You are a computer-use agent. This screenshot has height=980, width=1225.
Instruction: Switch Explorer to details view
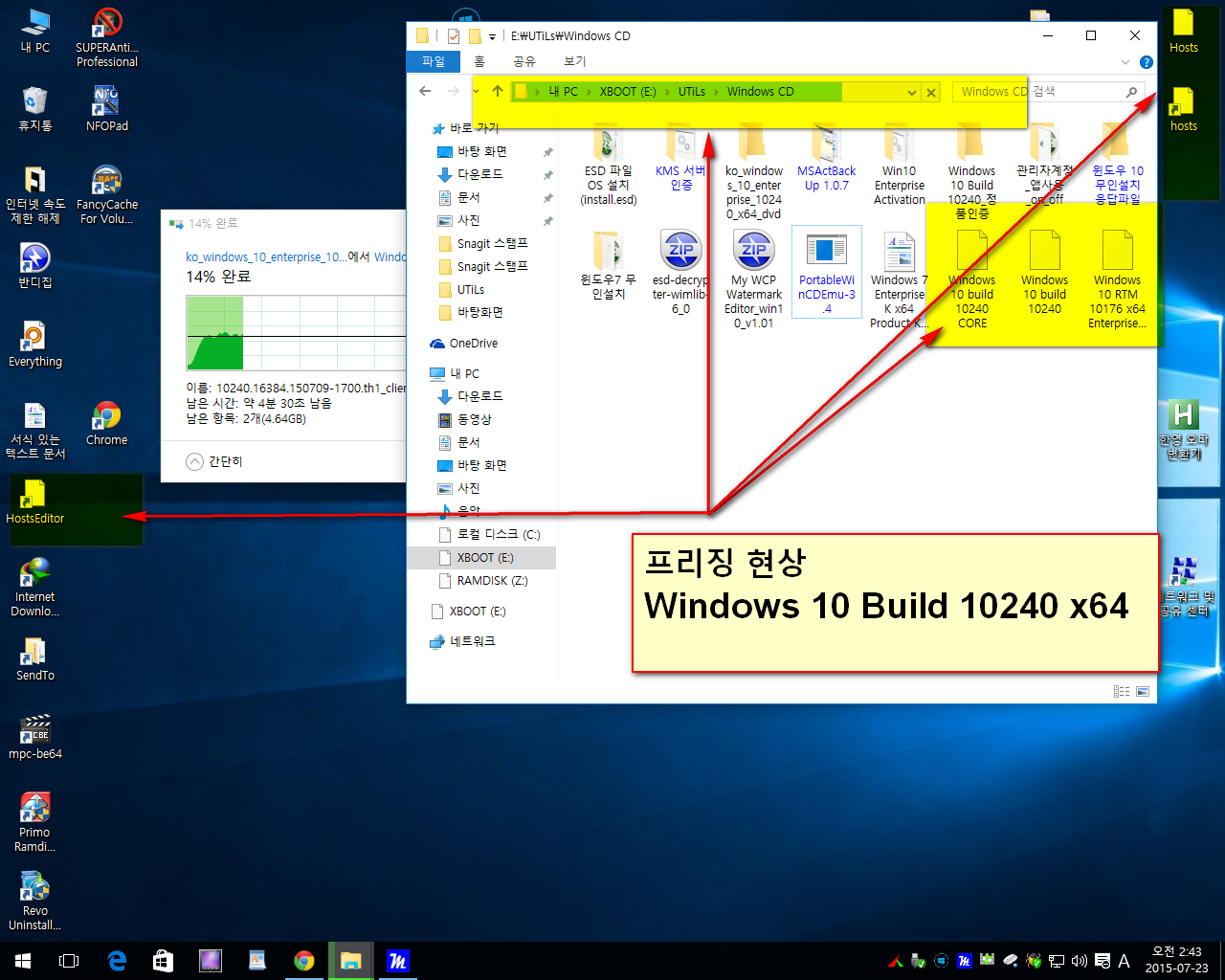pyautogui.click(x=1122, y=691)
